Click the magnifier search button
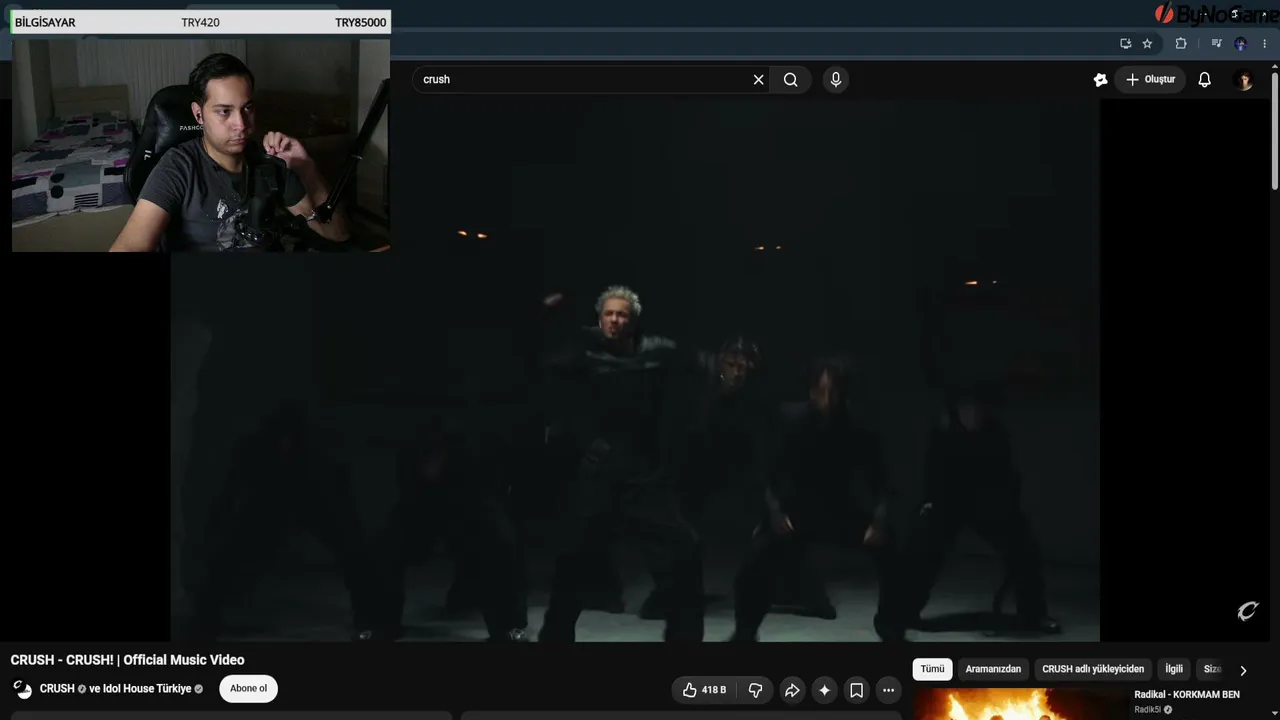 (x=791, y=80)
